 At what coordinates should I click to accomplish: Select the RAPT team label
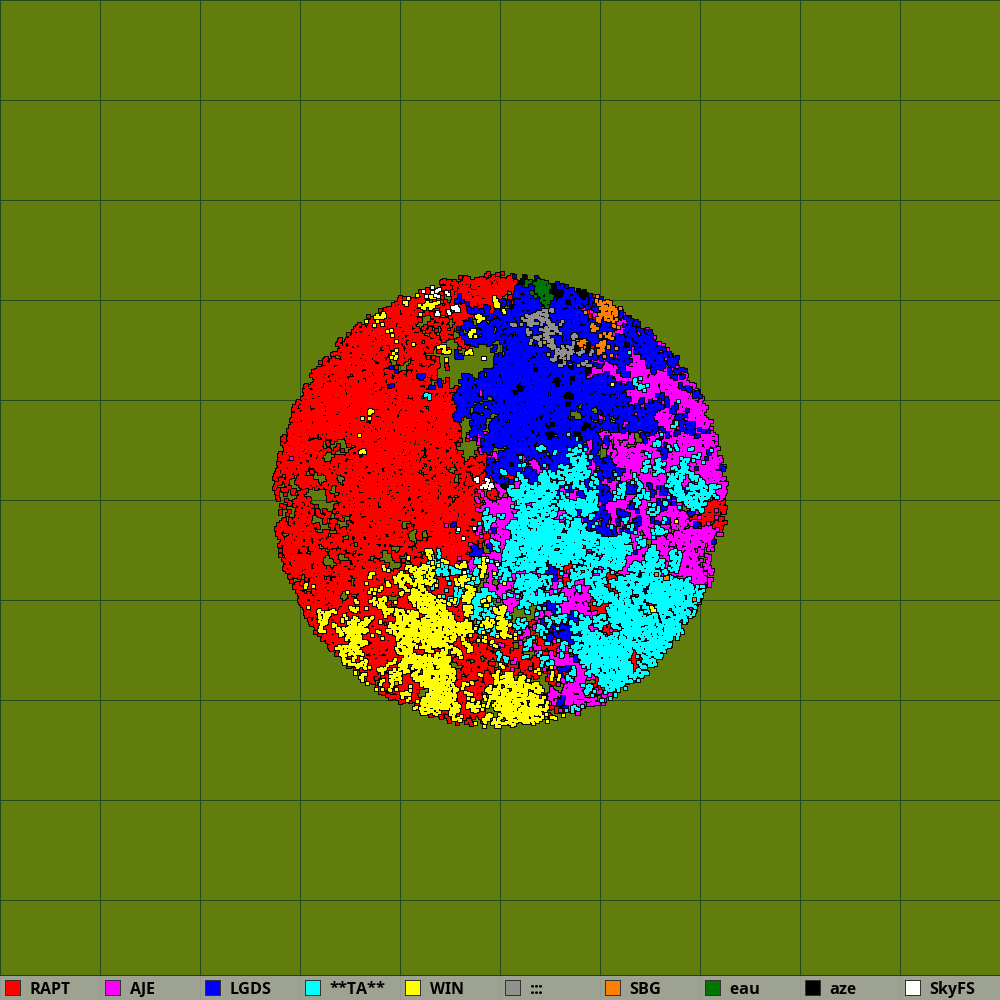click(x=50, y=988)
